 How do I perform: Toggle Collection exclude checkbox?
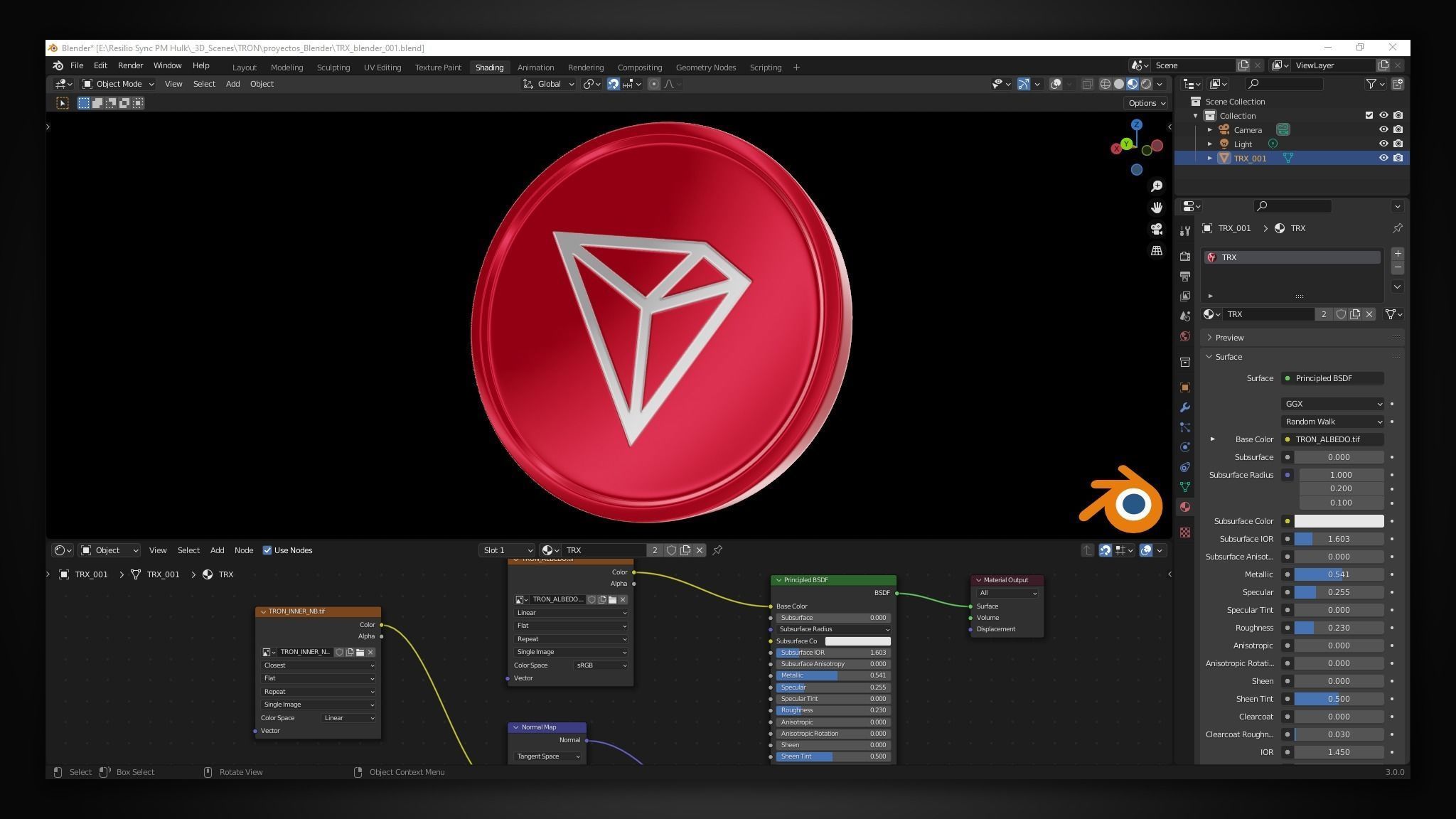[x=1369, y=115]
